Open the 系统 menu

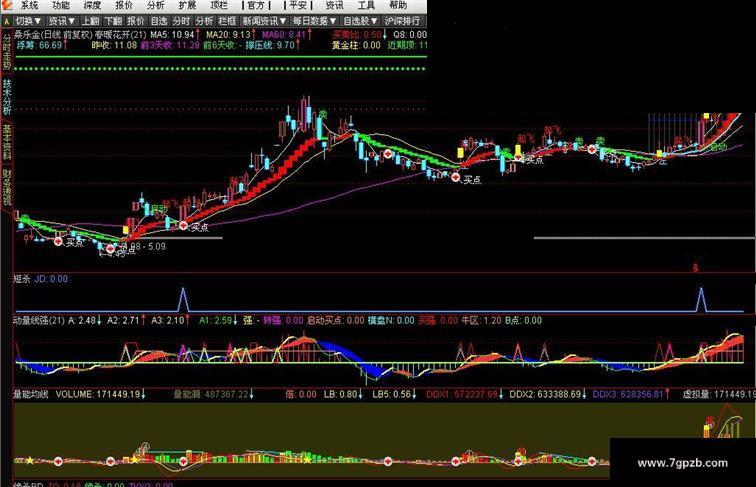coord(29,5)
